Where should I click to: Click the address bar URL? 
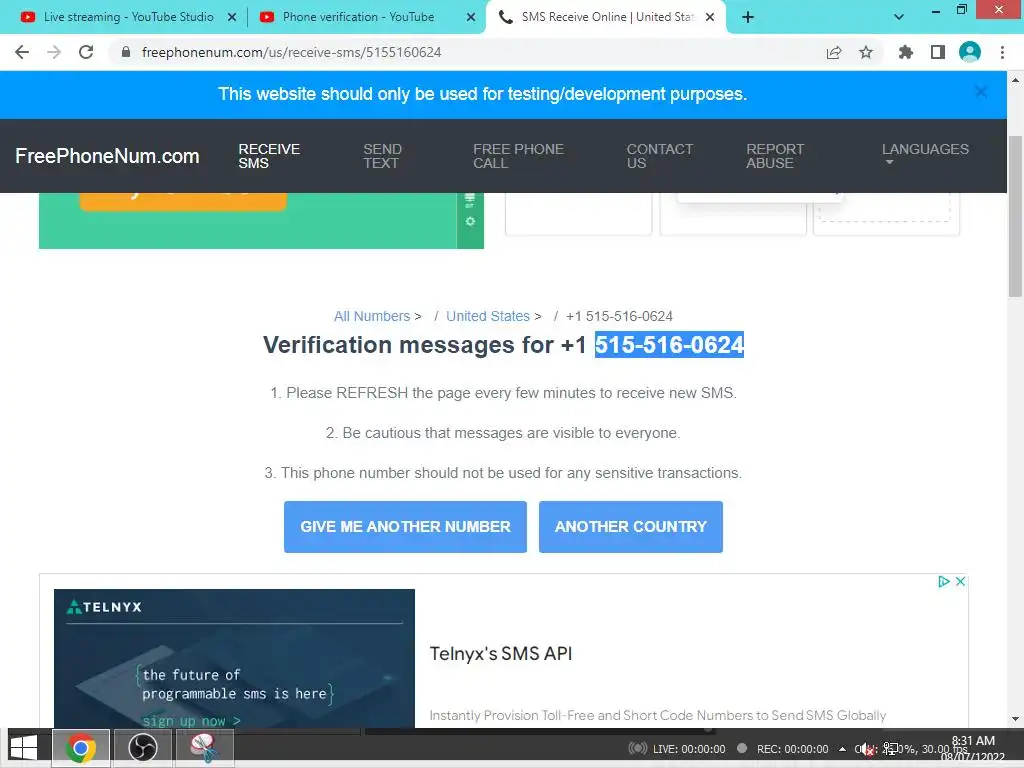coord(291,52)
